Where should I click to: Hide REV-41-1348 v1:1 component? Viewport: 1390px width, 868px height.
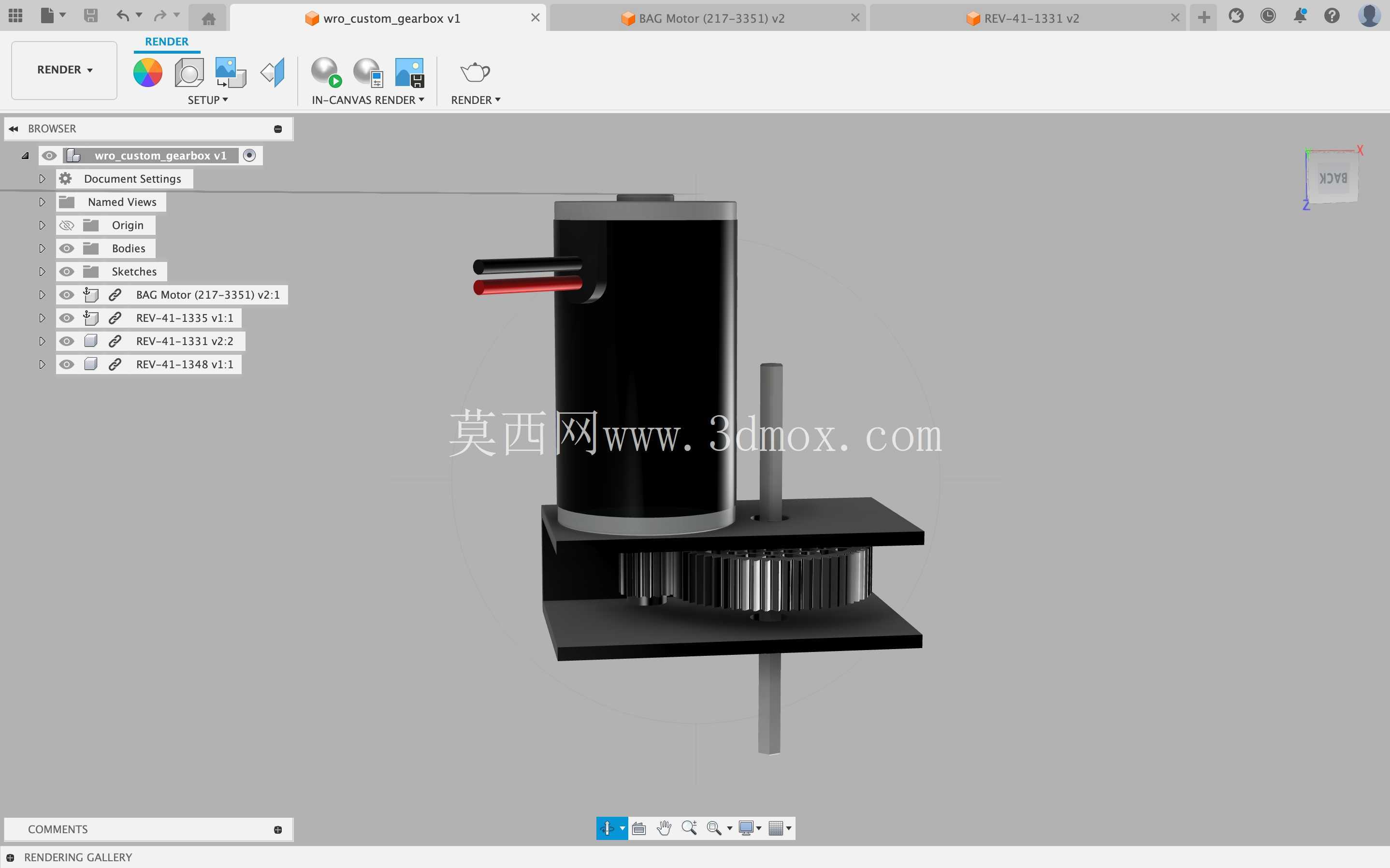click(67, 364)
